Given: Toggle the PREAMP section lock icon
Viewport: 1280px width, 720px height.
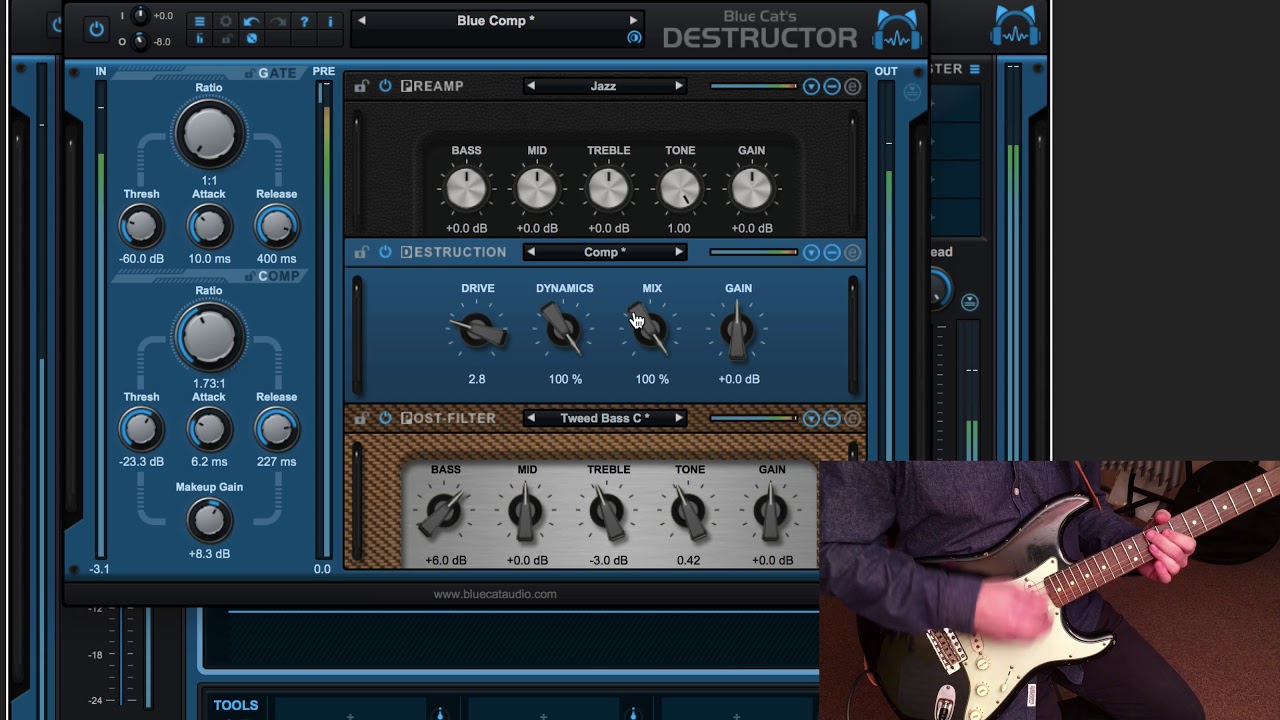Looking at the screenshot, I should point(362,86).
